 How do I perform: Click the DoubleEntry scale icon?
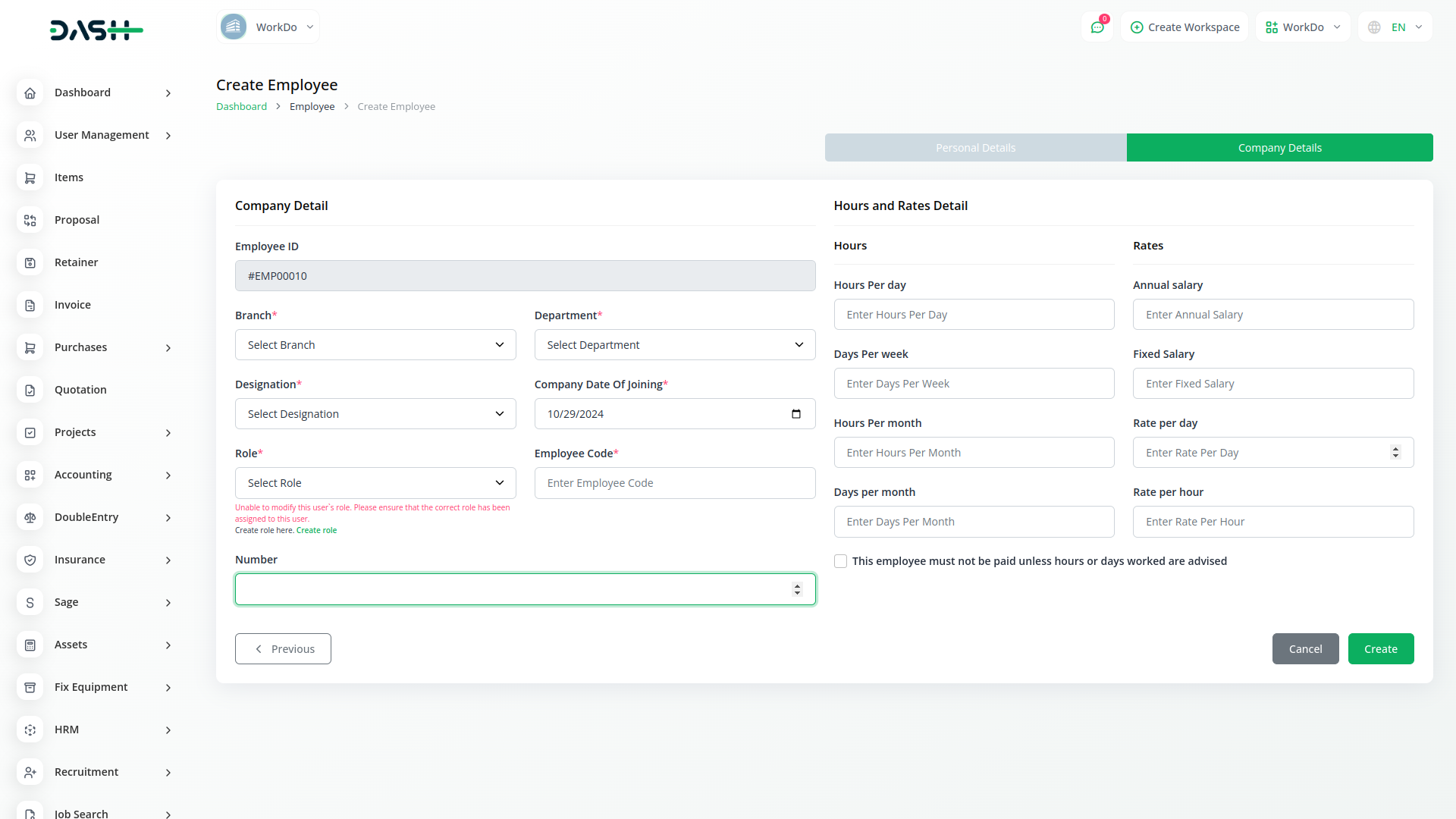[x=30, y=517]
